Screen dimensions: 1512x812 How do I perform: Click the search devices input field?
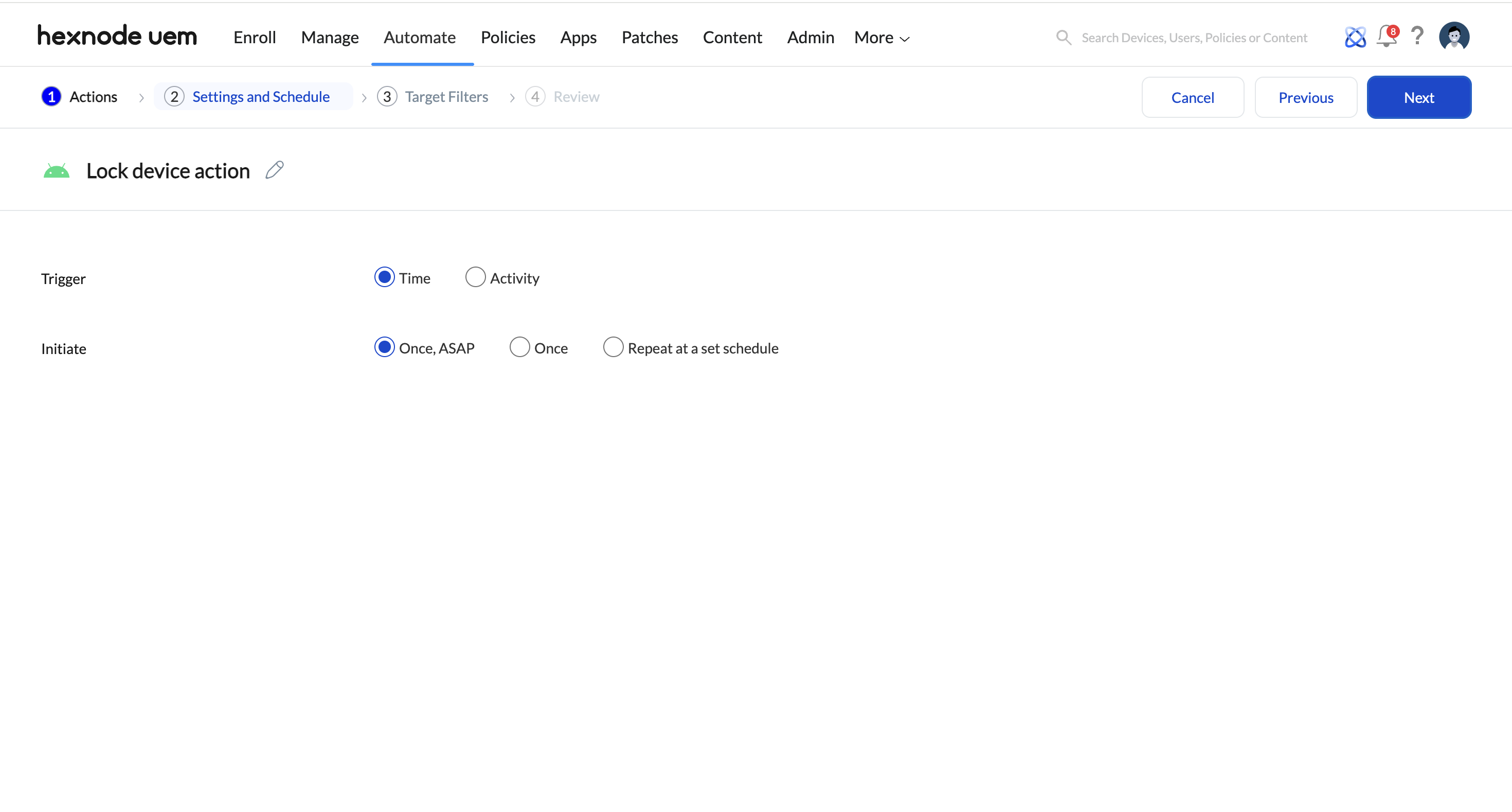click(1197, 37)
